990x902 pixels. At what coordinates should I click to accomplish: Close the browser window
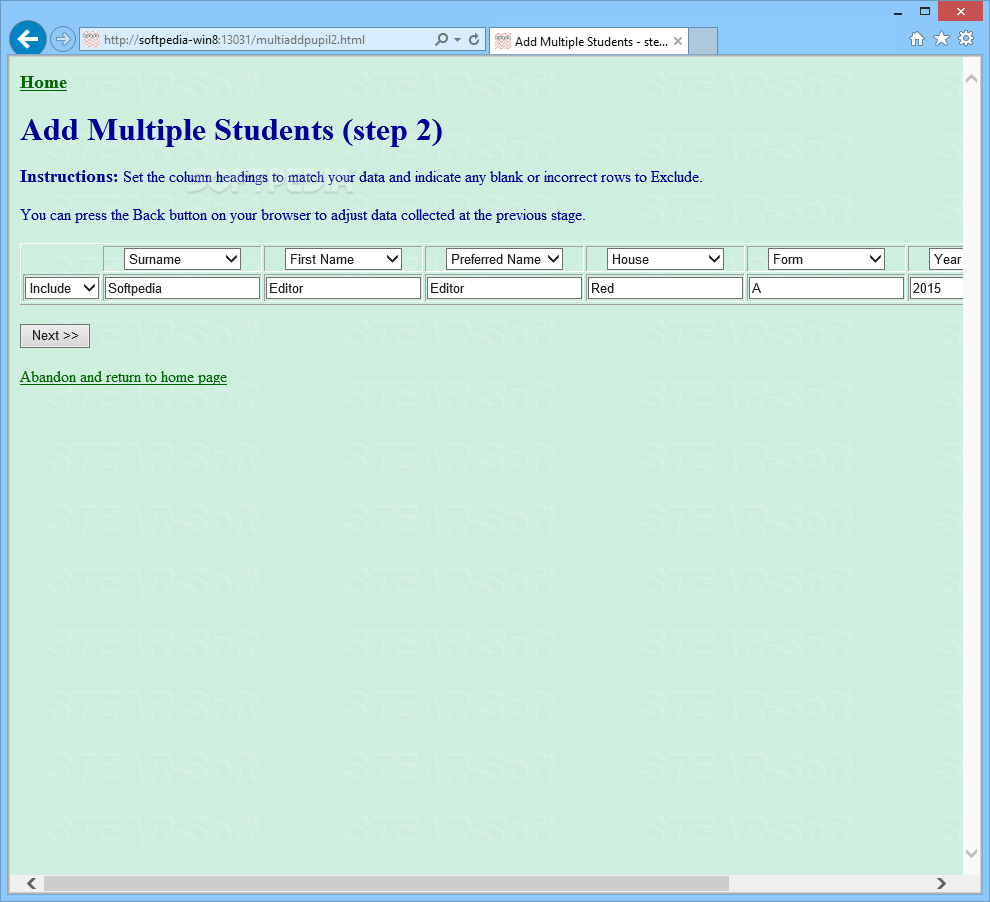tap(960, 11)
